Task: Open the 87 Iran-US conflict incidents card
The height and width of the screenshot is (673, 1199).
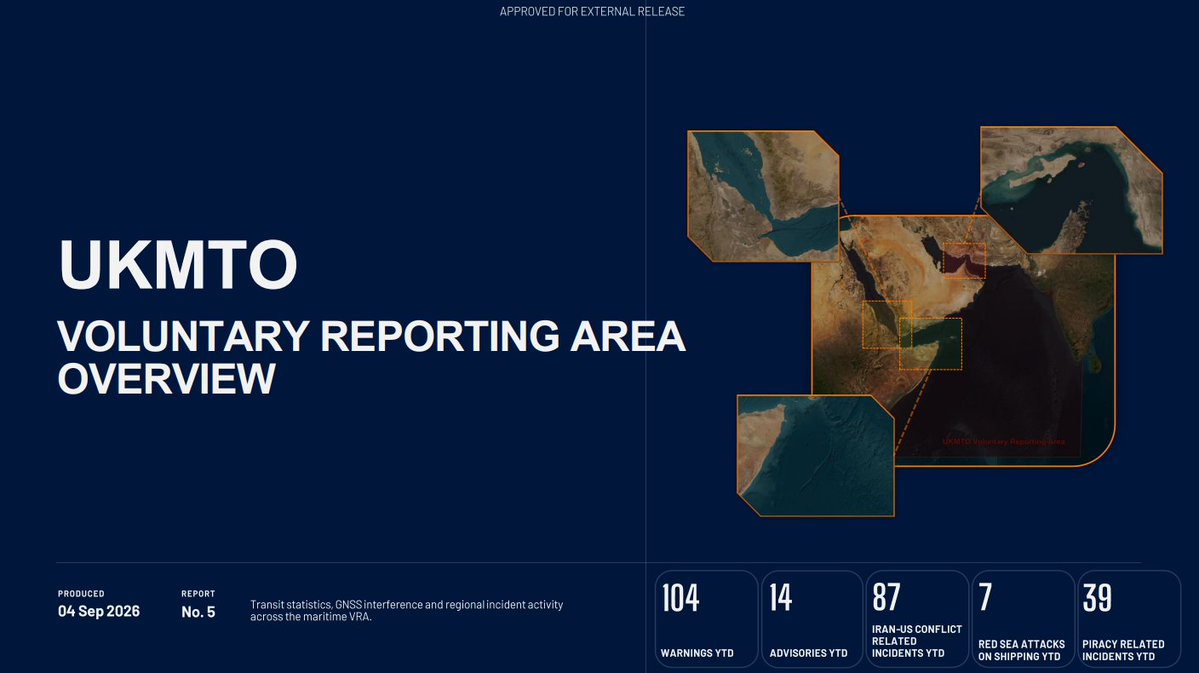Action: click(917, 619)
